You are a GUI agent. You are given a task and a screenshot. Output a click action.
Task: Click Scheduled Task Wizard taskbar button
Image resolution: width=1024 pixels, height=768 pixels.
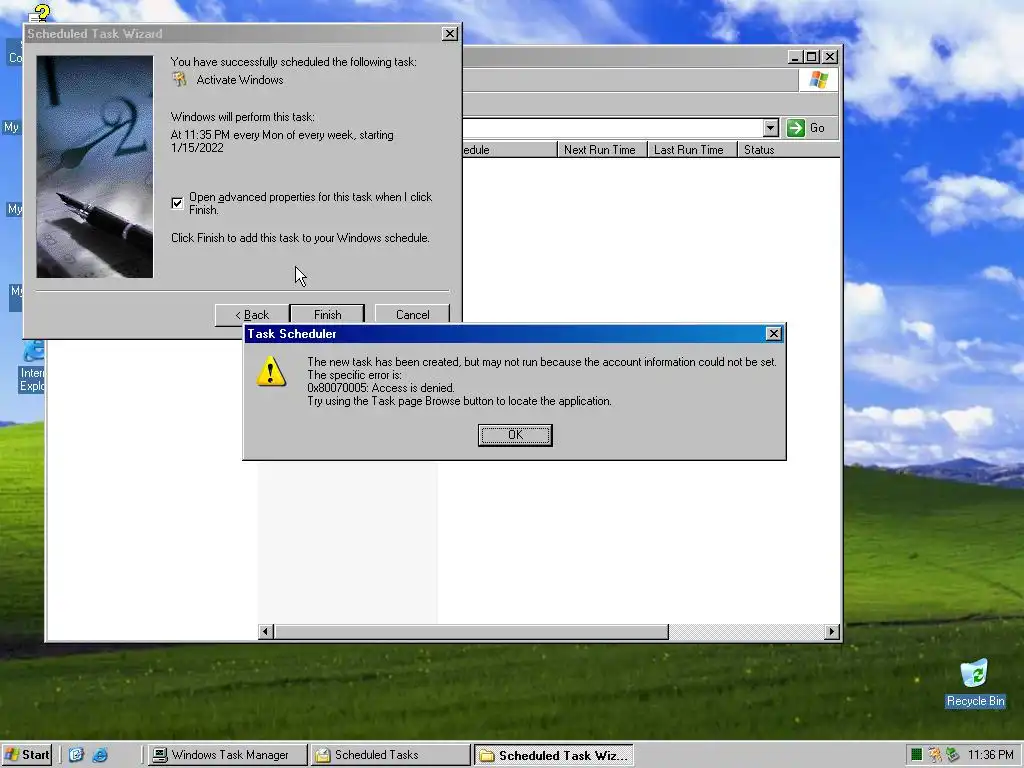[554, 755]
